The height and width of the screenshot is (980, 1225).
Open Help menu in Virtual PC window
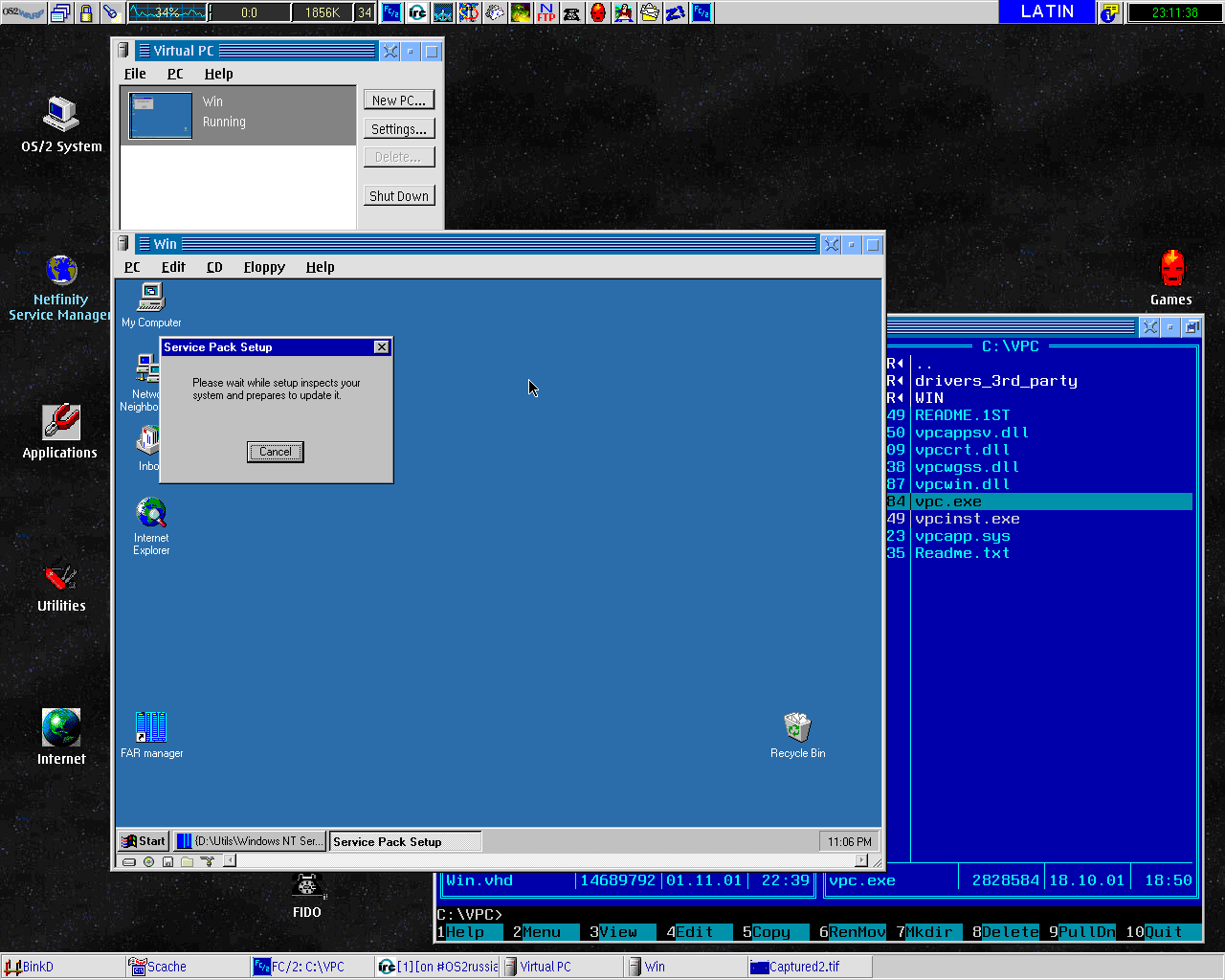[x=218, y=74]
